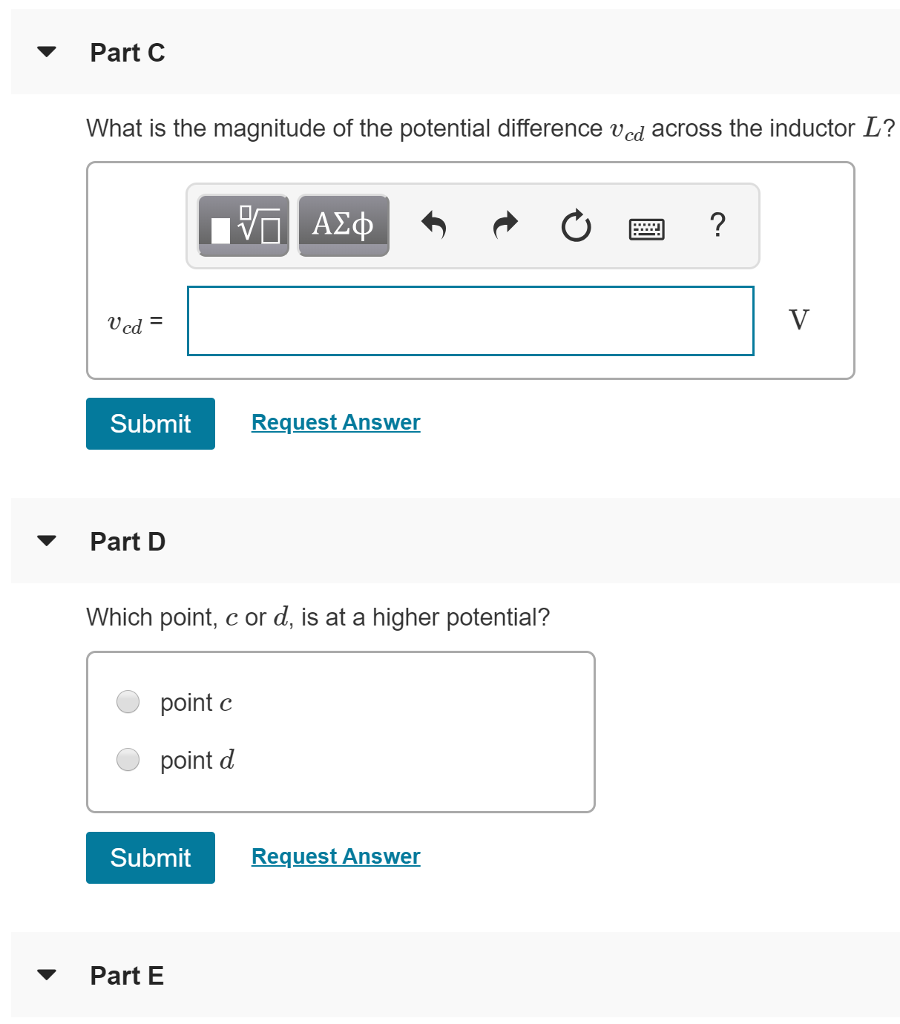This screenshot has width=900, height=1024.
Task: Collapse the Part D section triangle
Action: 45,539
